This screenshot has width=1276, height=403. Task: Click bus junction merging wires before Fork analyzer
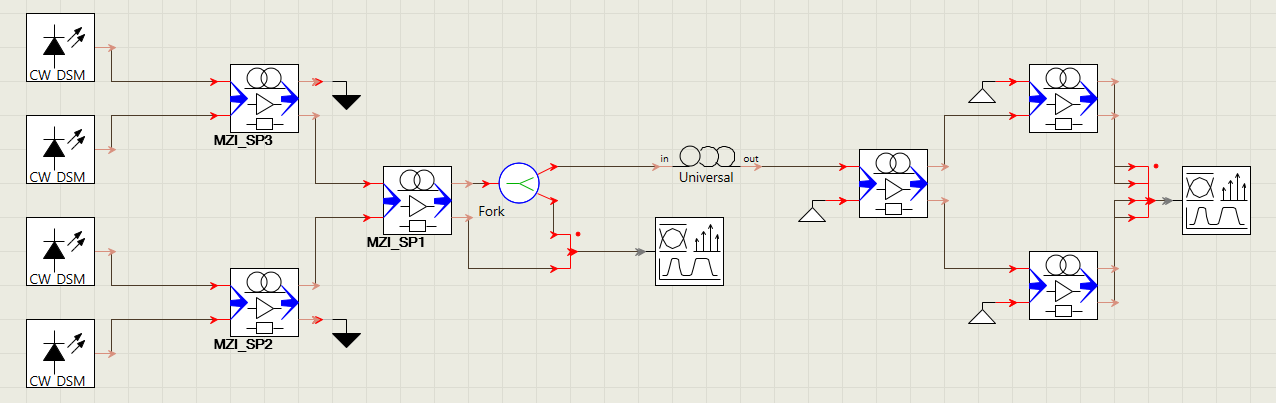(571, 251)
